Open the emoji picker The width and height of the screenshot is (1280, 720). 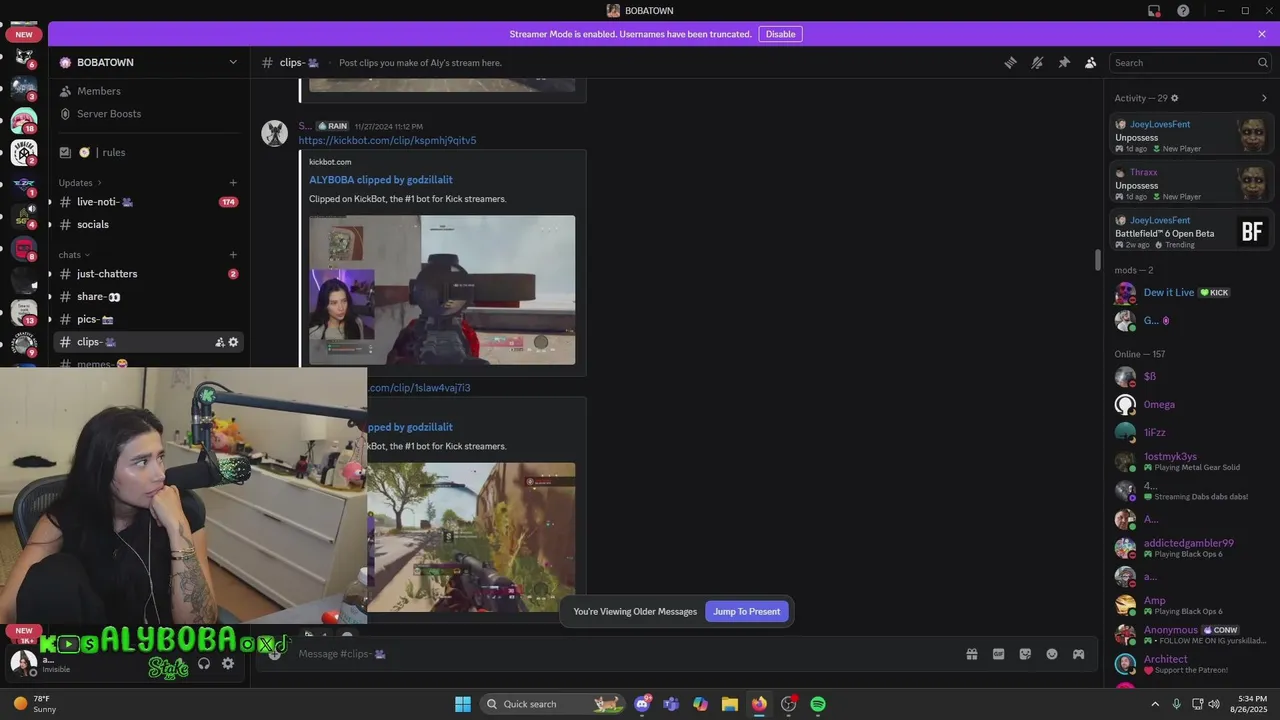click(1052, 654)
